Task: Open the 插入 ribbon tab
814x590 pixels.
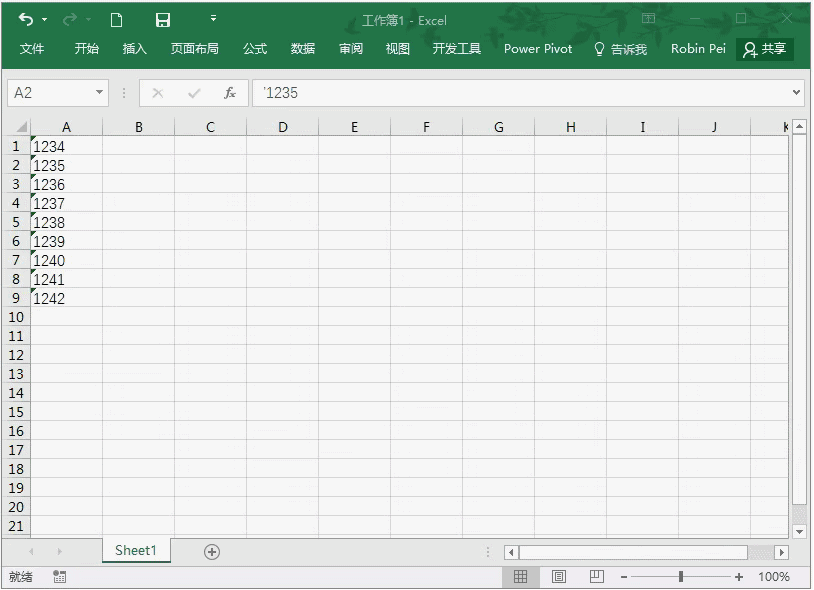Action: (x=134, y=49)
